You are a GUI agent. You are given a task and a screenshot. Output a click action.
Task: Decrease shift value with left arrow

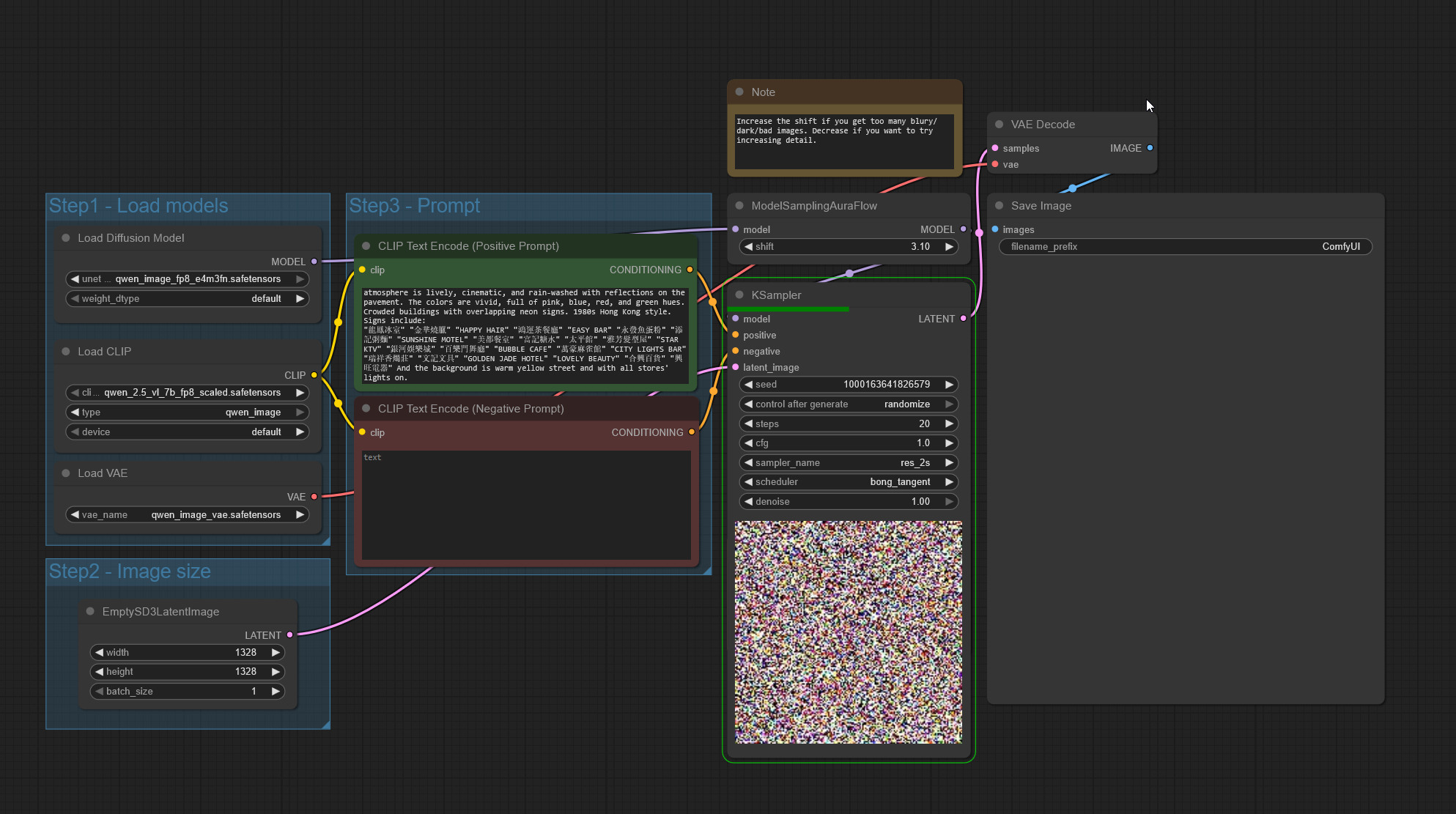coord(749,247)
